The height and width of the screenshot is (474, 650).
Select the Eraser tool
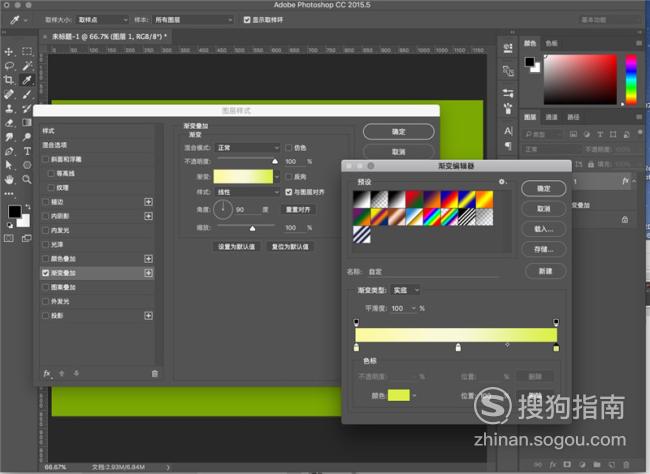coord(9,123)
